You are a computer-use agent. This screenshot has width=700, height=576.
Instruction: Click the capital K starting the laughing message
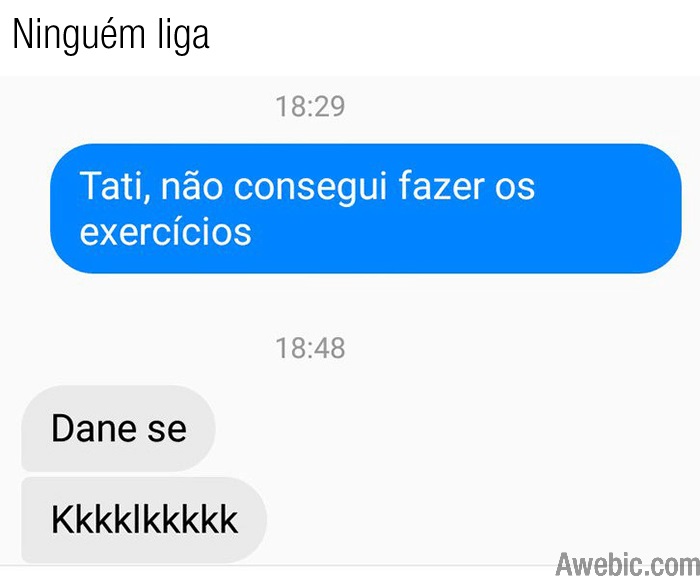63,519
